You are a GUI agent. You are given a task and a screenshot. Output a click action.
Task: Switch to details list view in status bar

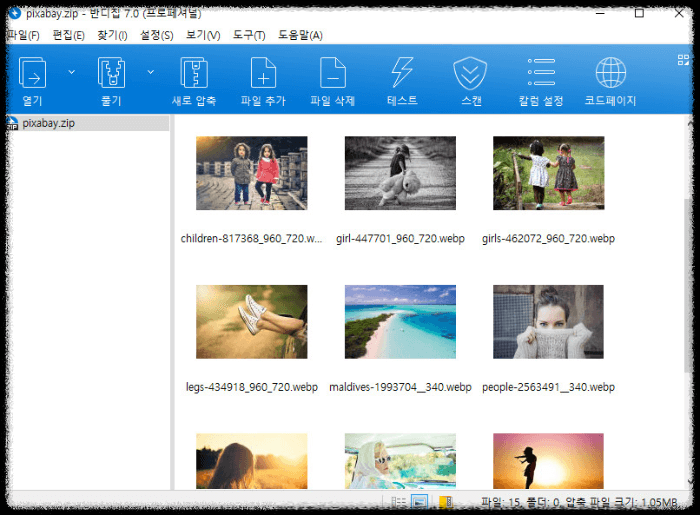point(399,503)
